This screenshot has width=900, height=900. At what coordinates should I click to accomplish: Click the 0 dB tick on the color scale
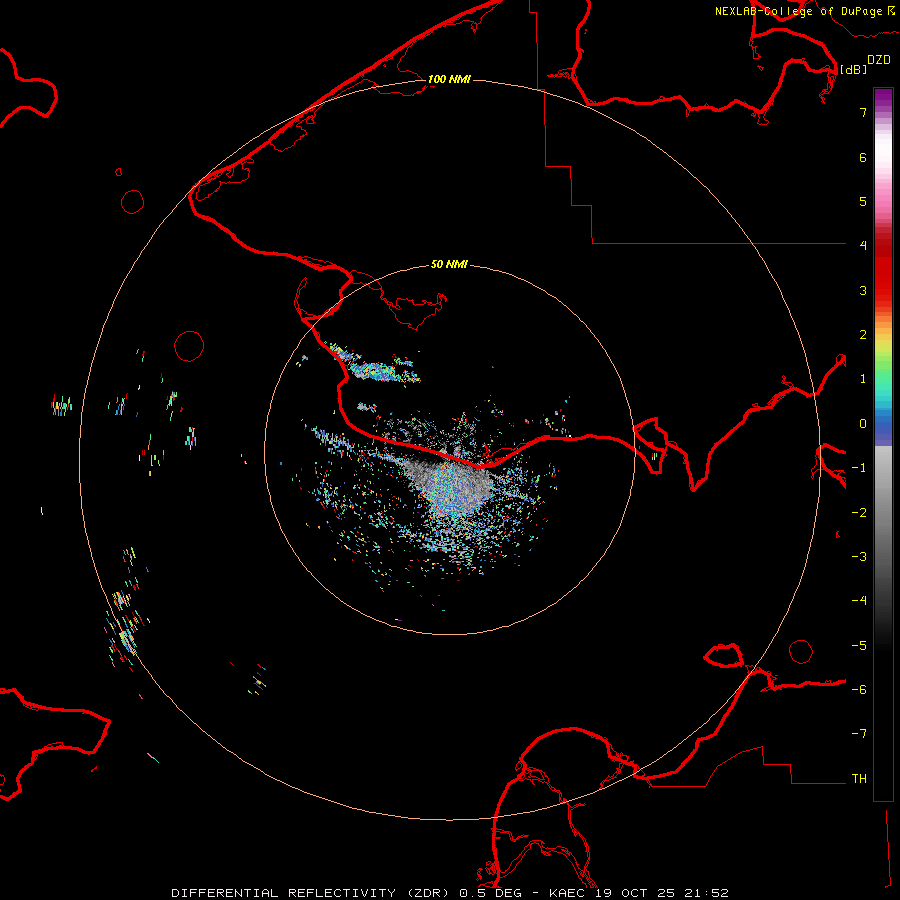(863, 424)
